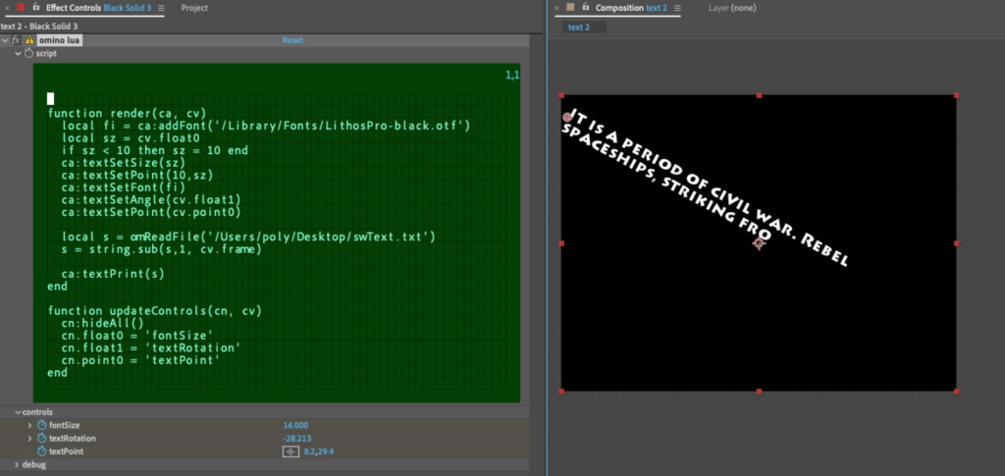Click the 1,1 cursor position indicator
The height and width of the screenshot is (476, 1005).
(x=512, y=76)
